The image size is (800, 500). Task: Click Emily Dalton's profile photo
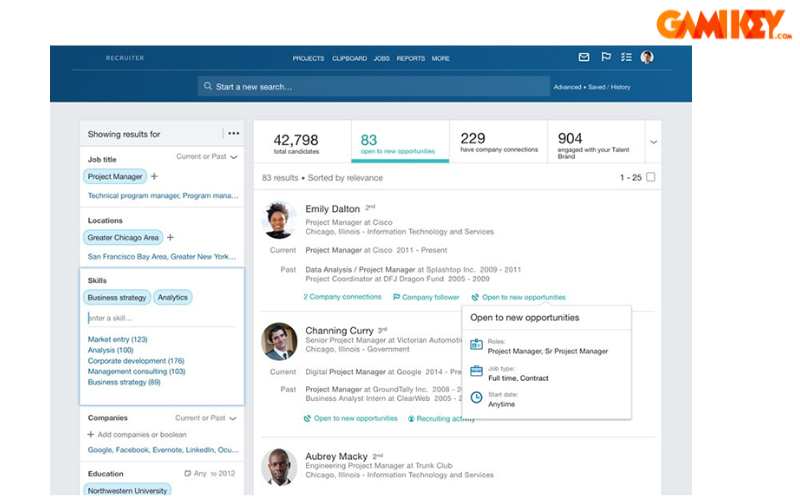pyautogui.click(x=279, y=220)
